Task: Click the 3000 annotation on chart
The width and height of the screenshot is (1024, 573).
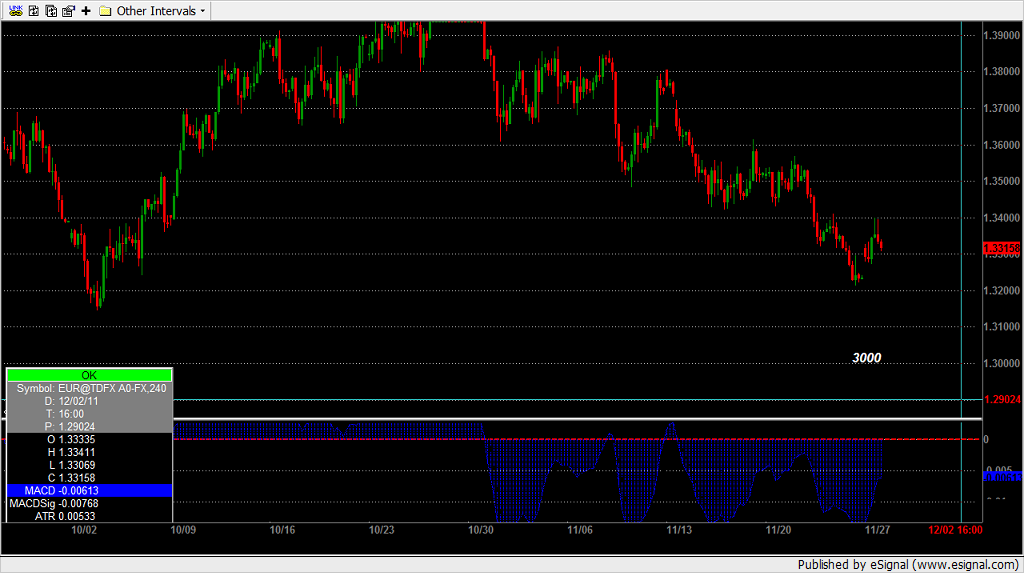Action: pos(867,357)
